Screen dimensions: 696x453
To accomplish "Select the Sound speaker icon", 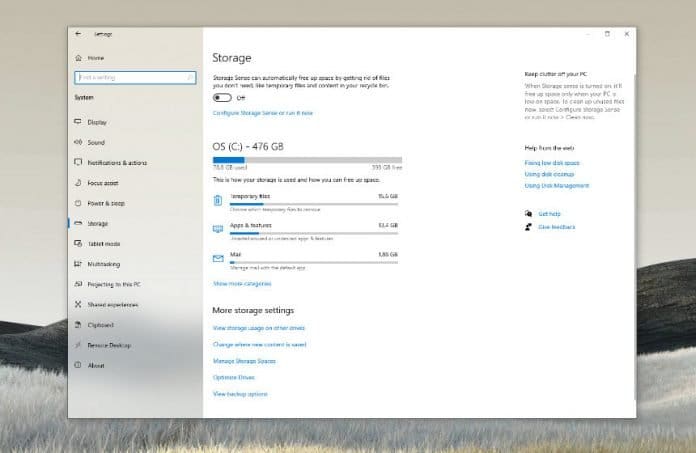I will (78, 142).
